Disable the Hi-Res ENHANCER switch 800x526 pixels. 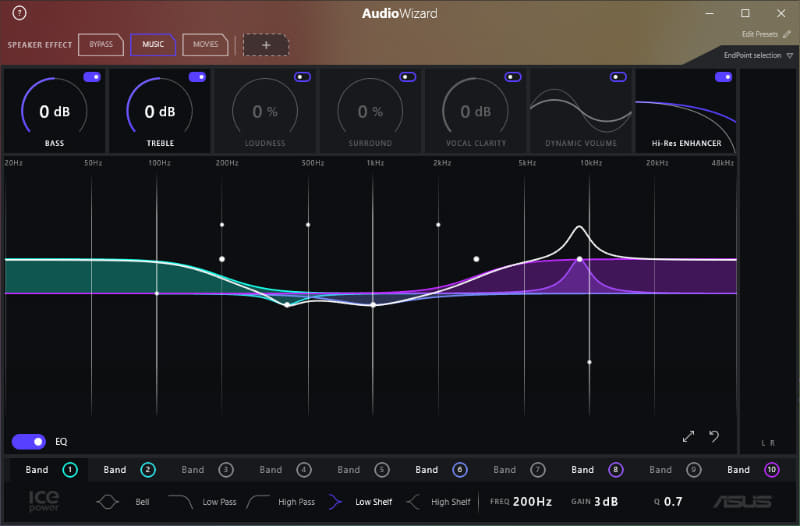pos(723,77)
